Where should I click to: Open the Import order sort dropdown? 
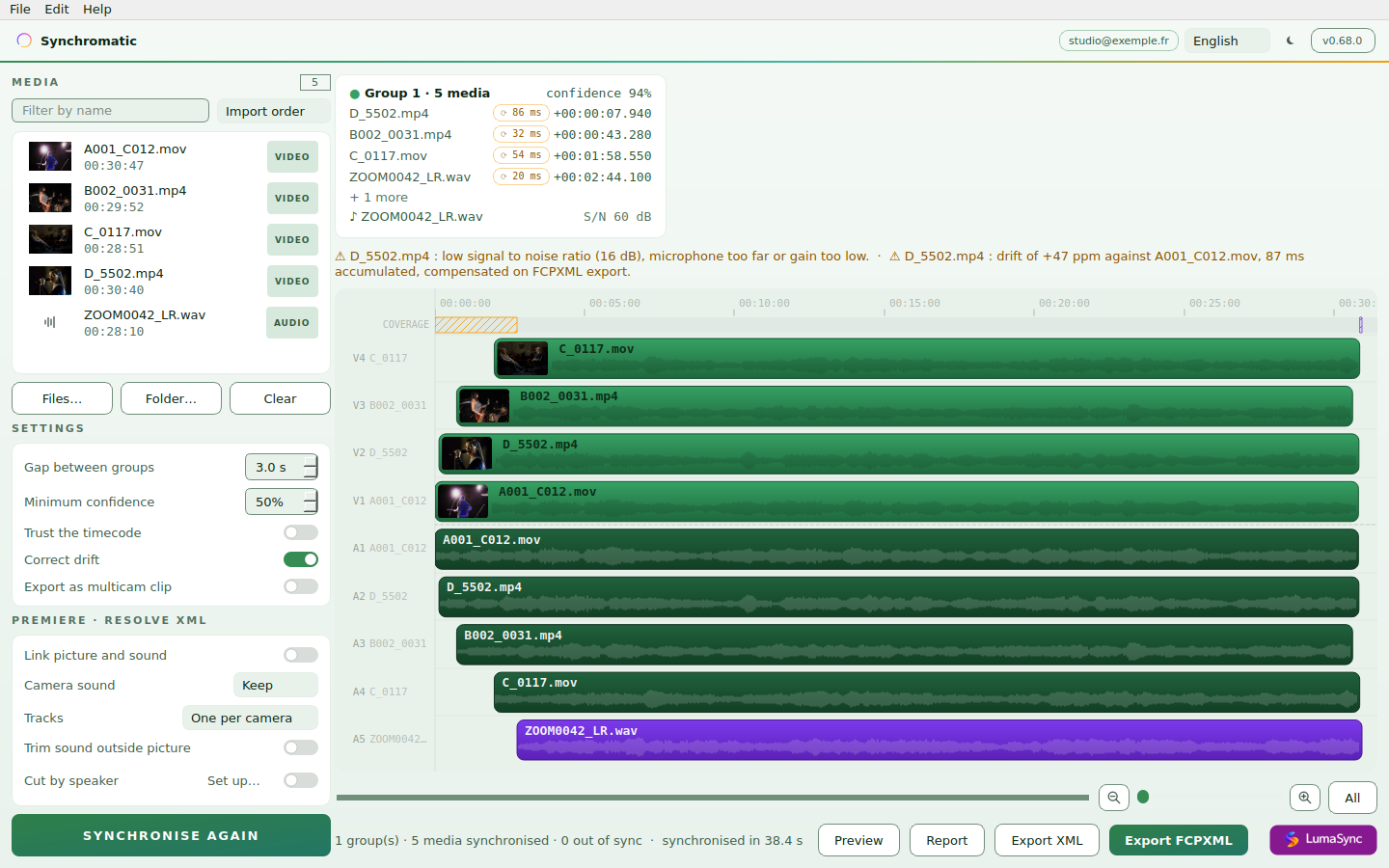tap(273, 111)
